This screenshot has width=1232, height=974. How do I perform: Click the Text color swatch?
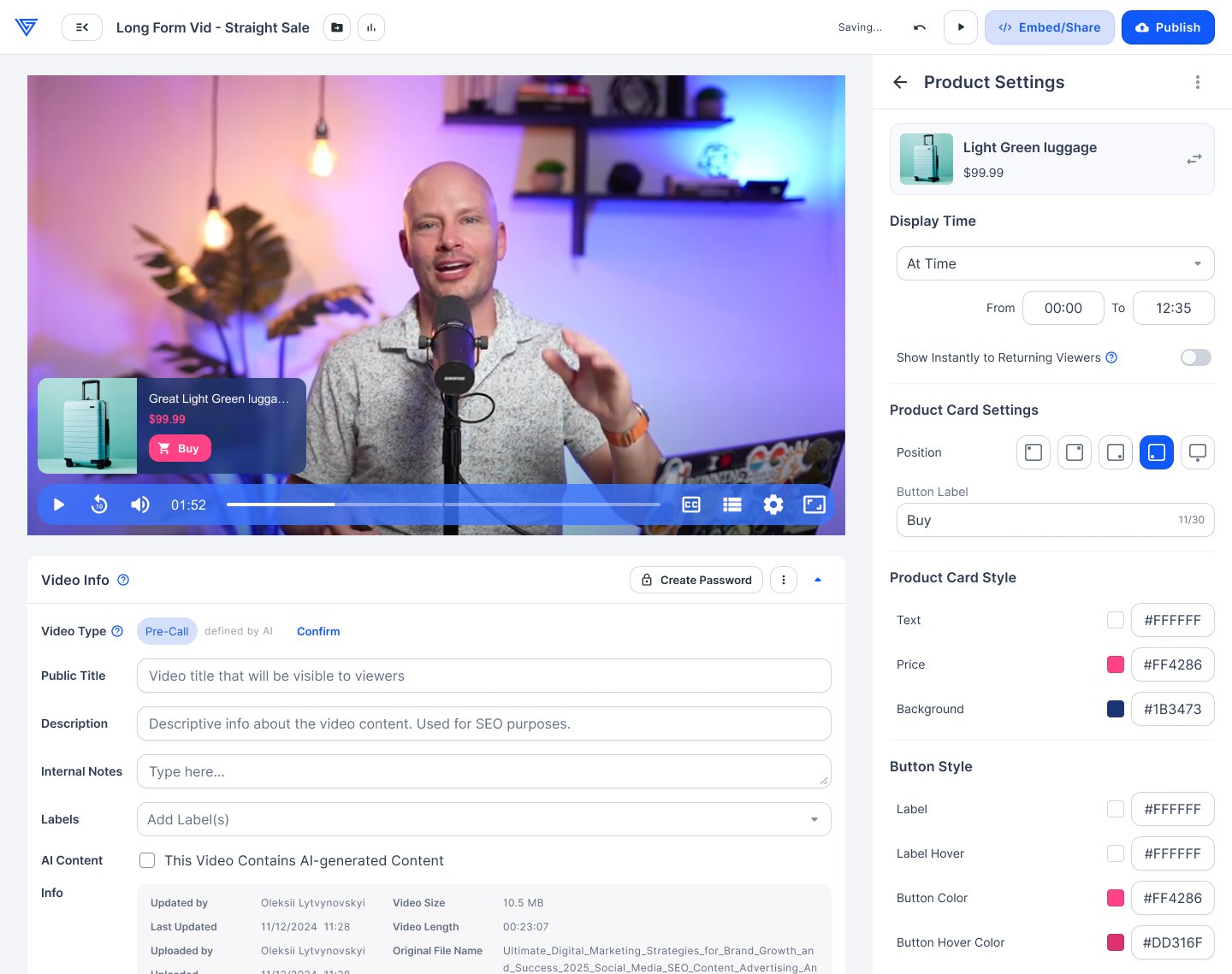[x=1116, y=620]
